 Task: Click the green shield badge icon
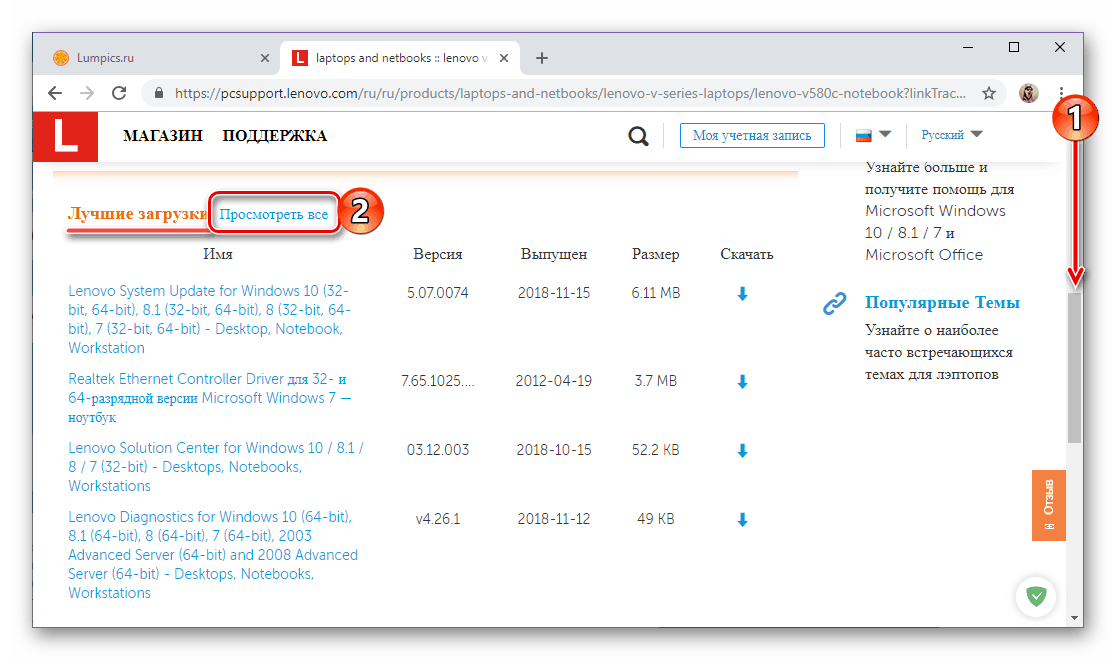tap(1036, 596)
